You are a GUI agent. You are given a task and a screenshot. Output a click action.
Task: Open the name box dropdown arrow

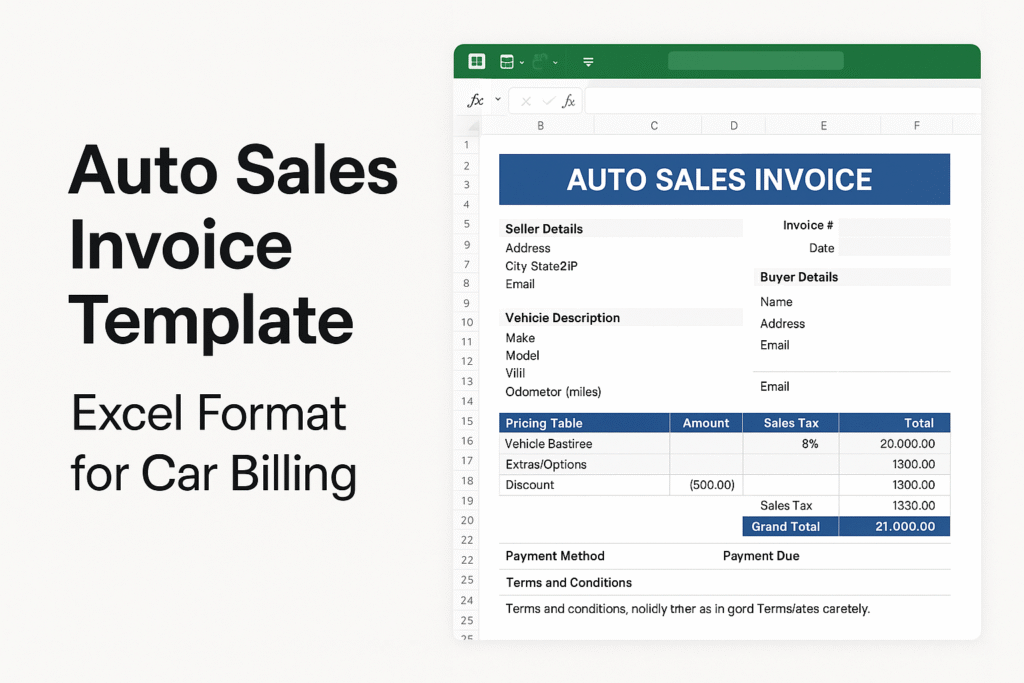click(498, 100)
